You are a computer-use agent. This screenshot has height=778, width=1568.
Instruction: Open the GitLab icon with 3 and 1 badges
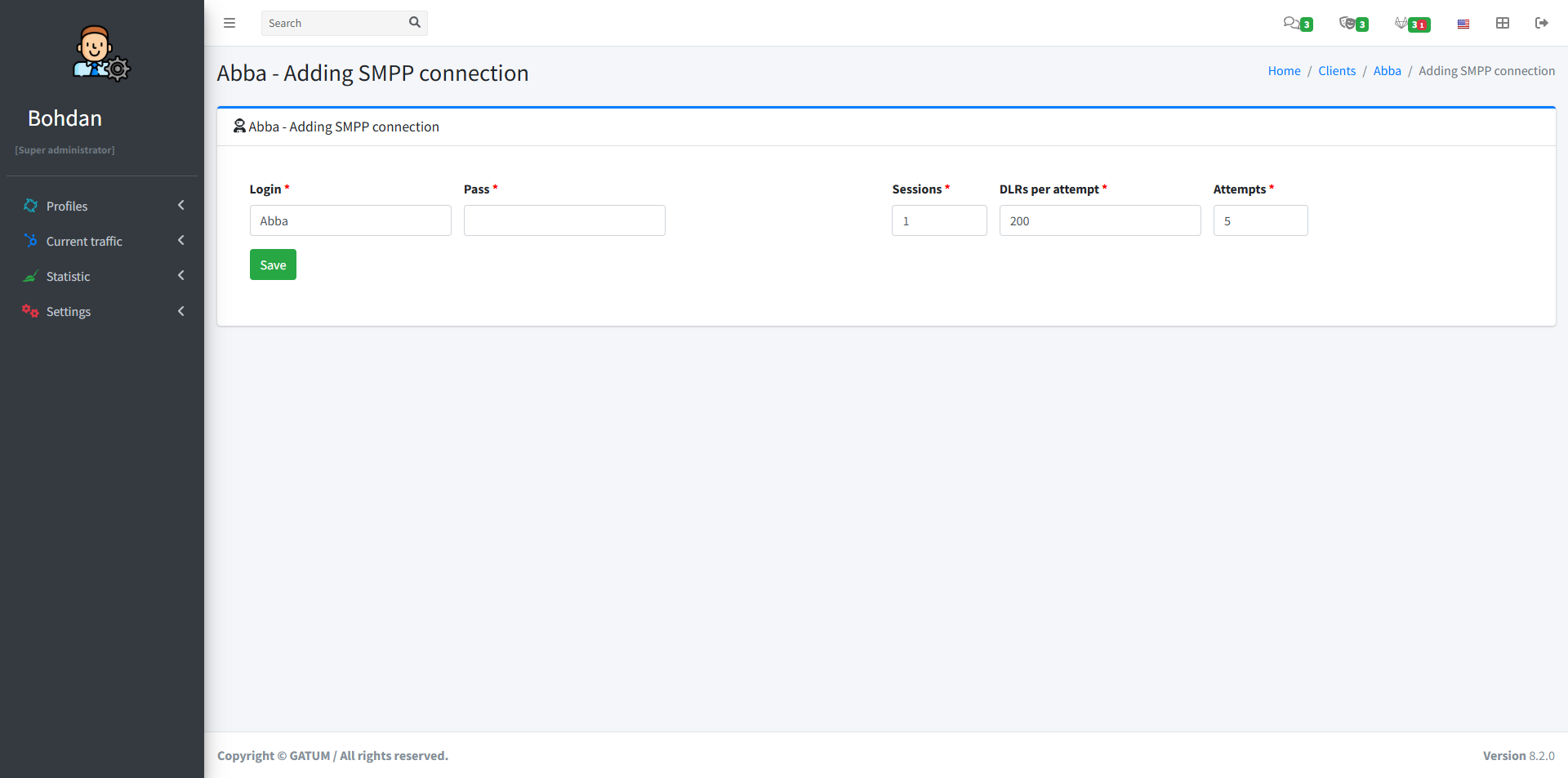tap(1410, 24)
